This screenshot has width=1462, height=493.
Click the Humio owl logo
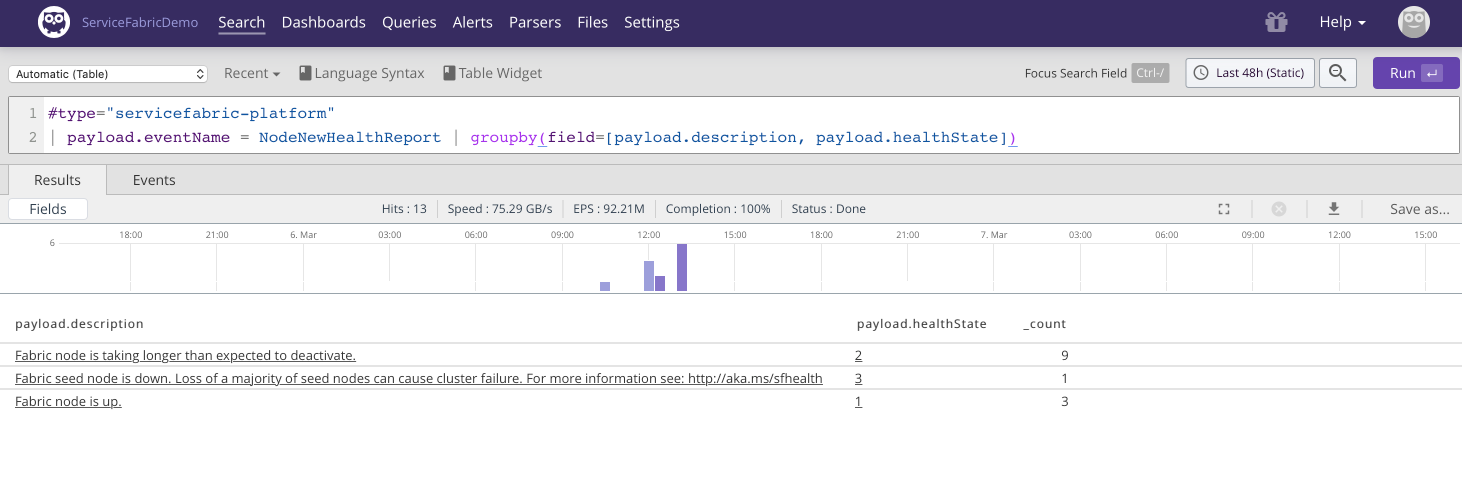coord(54,22)
